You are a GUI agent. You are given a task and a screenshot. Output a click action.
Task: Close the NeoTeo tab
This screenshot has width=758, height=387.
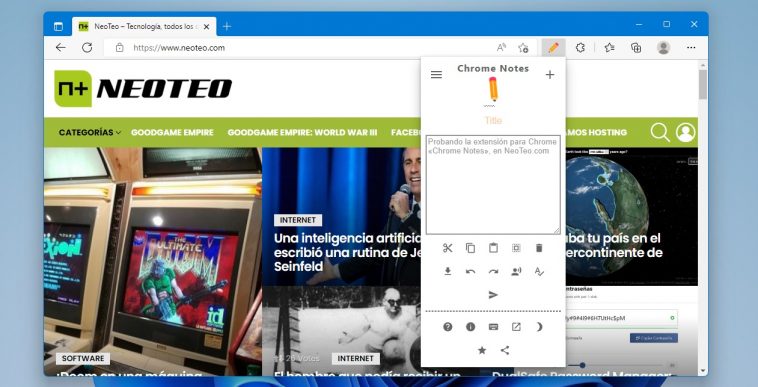(x=206, y=27)
